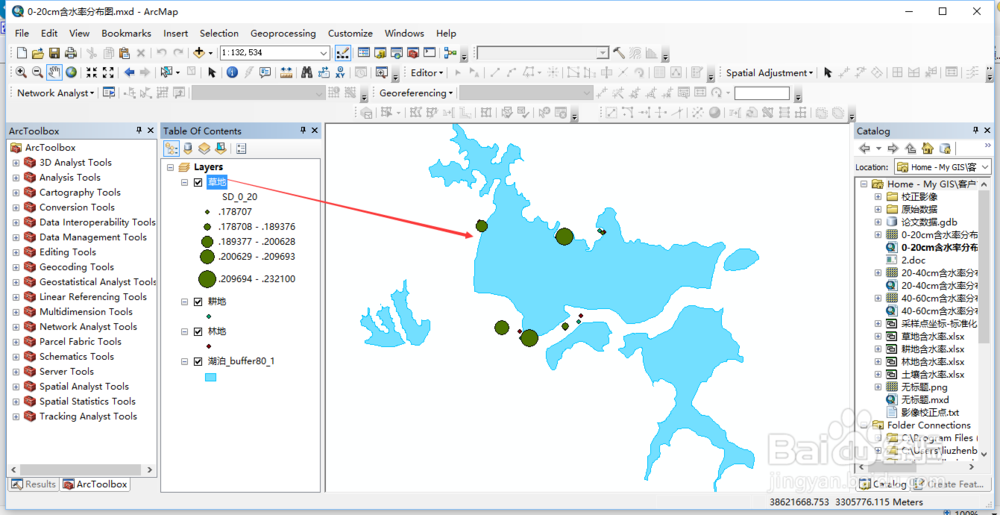This screenshot has width=1000, height=515.
Task: Click the Add Data button
Action: pos(199,53)
